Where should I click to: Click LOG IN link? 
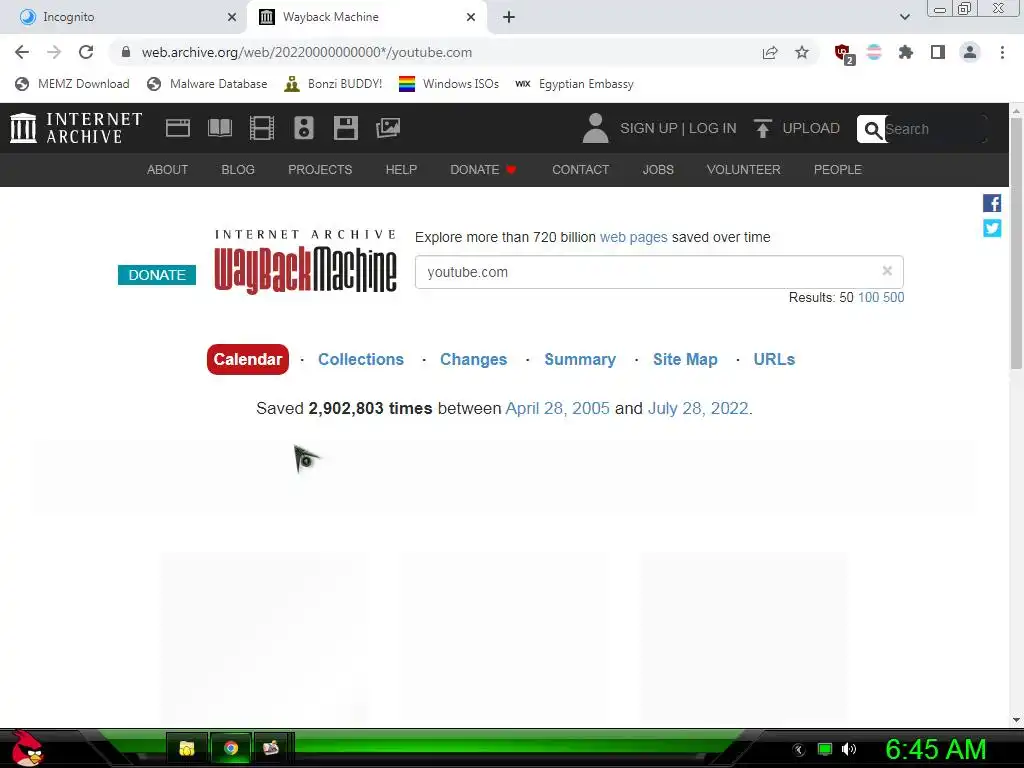click(x=712, y=128)
